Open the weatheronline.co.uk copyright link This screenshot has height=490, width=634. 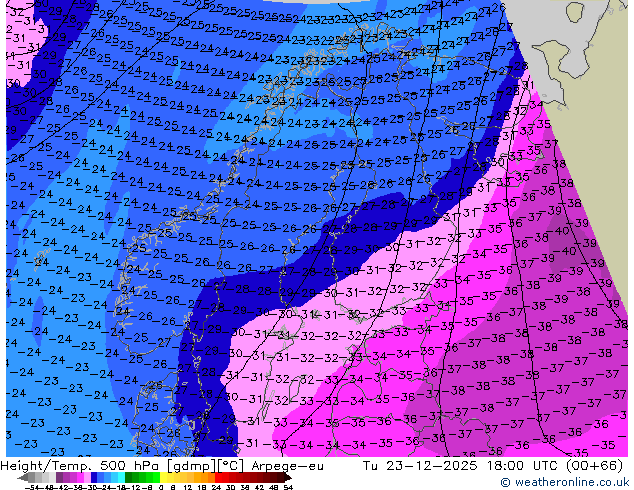pos(564,482)
